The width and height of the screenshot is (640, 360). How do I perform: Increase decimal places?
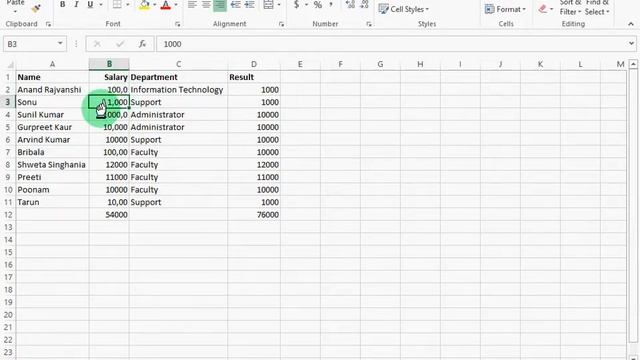pyautogui.click(x=350, y=5)
